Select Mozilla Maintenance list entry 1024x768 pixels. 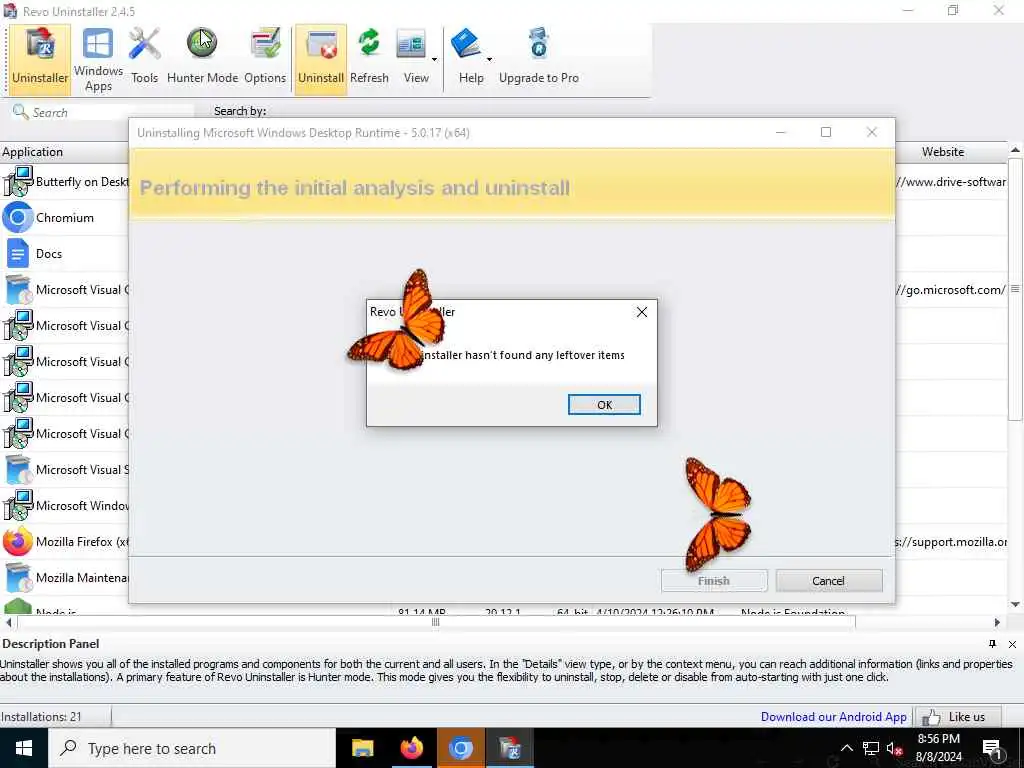tap(65, 577)
